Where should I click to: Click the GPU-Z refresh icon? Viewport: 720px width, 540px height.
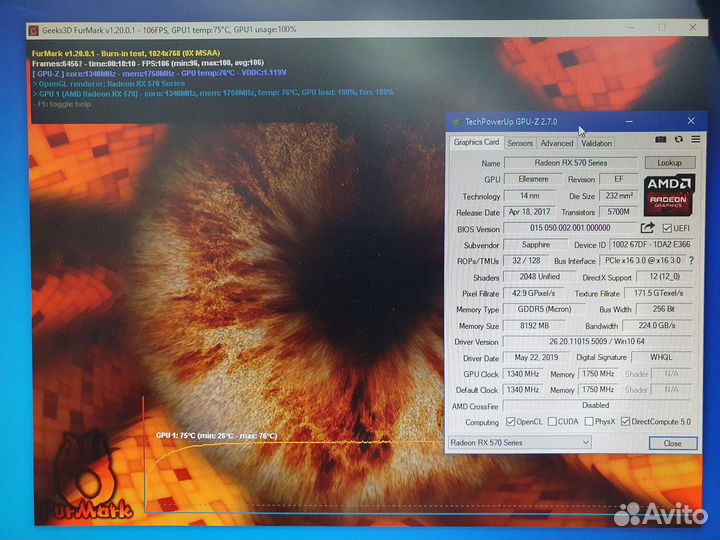click(x=679, y=139)
